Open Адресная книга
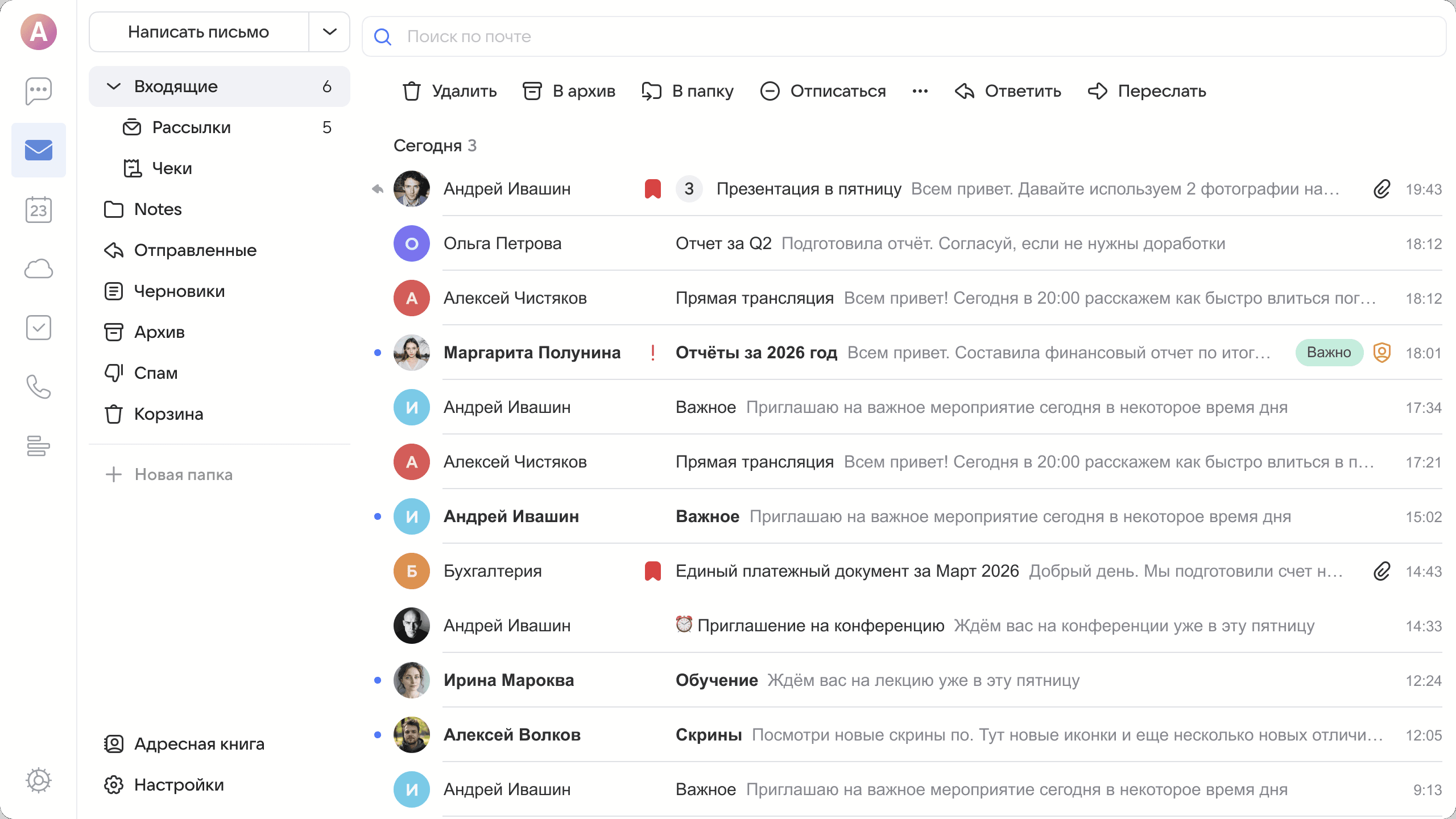Viewport: 1456px width, 819px height. (198, 744)
